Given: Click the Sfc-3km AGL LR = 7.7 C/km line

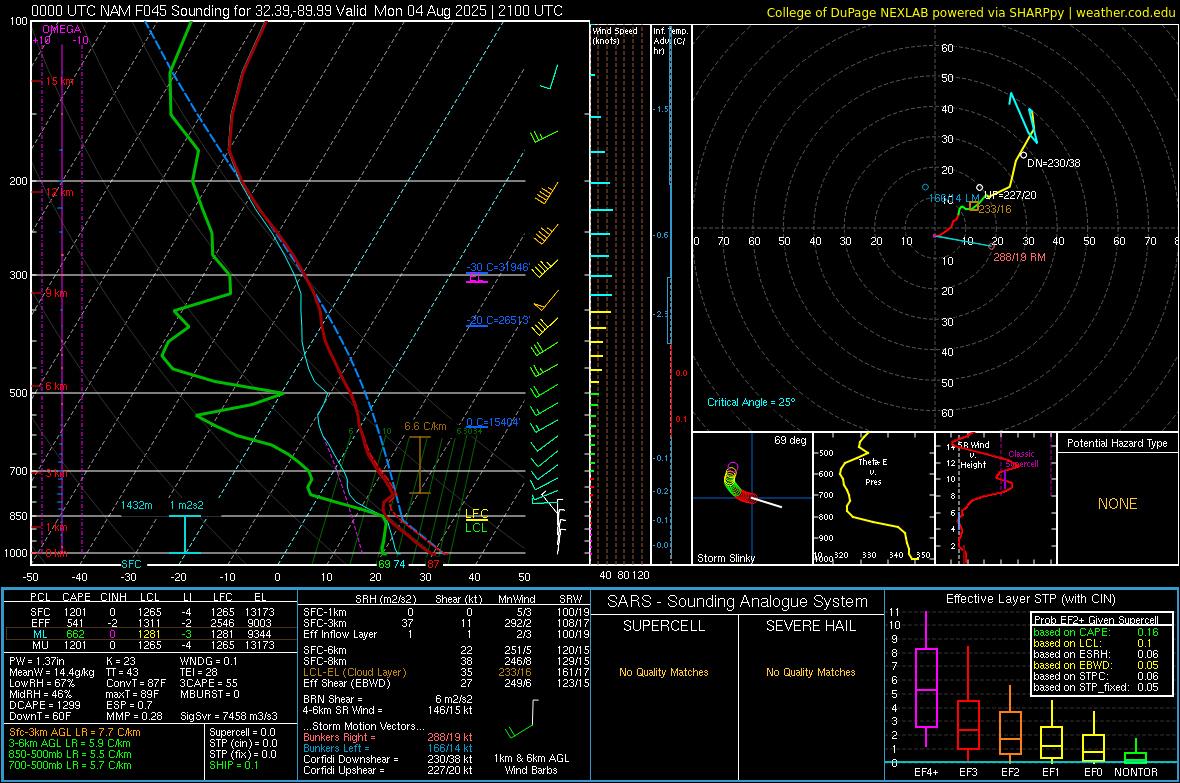Looking at the screenshot, I should [75, 732].
